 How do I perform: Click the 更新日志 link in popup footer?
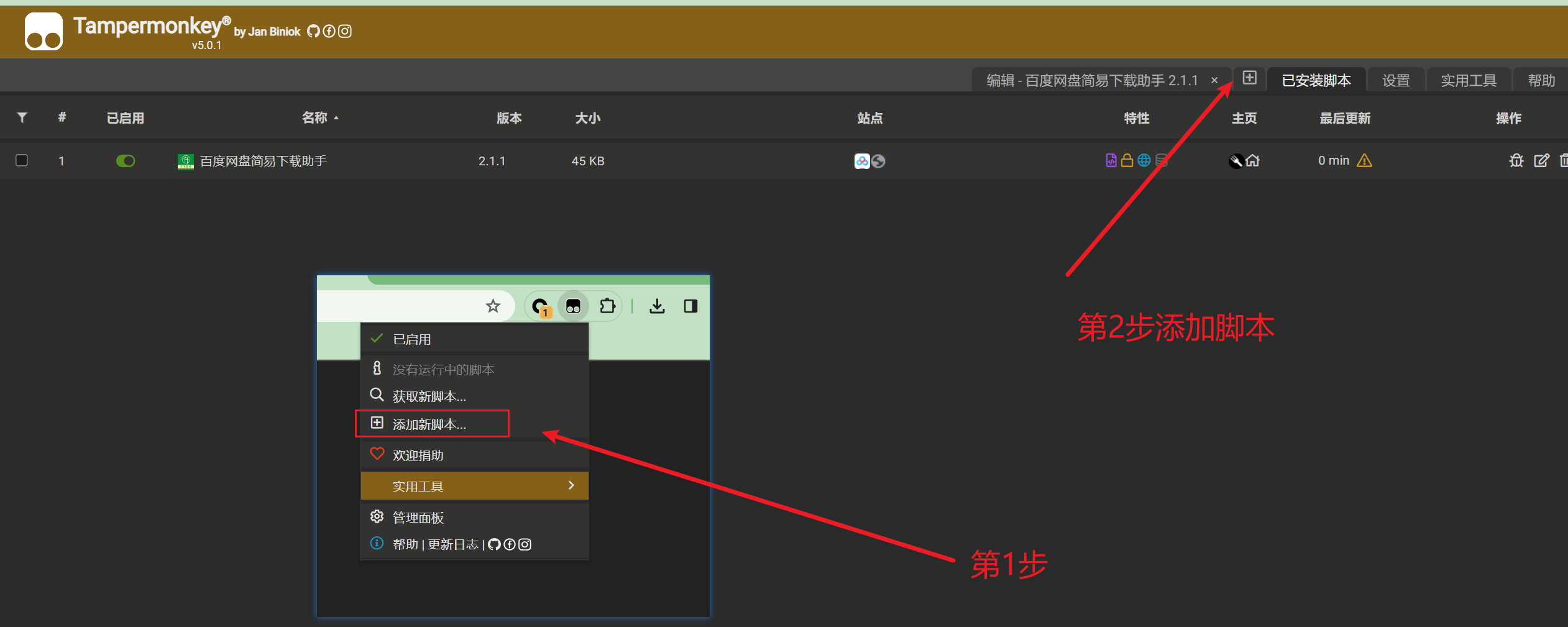click(453, 544)
